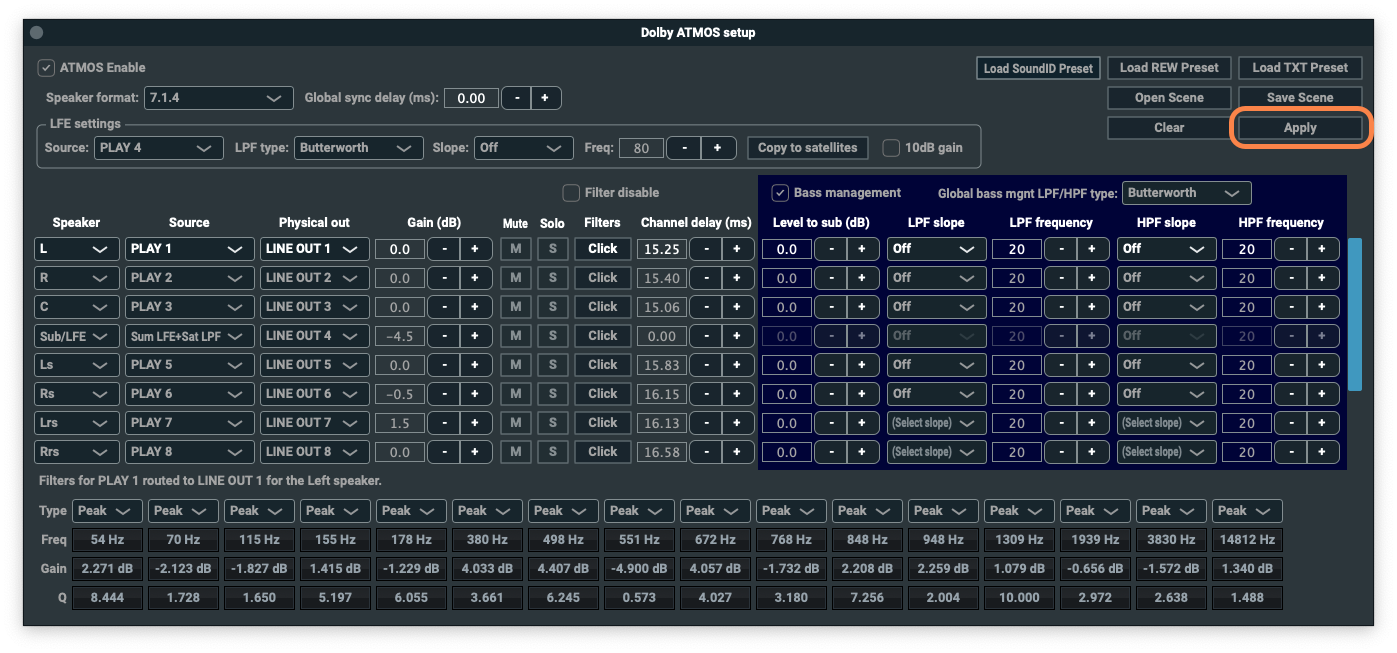
Task: Open the Sum LFE+Sat LPF source dropdown
Action: [x=190, y=336]
